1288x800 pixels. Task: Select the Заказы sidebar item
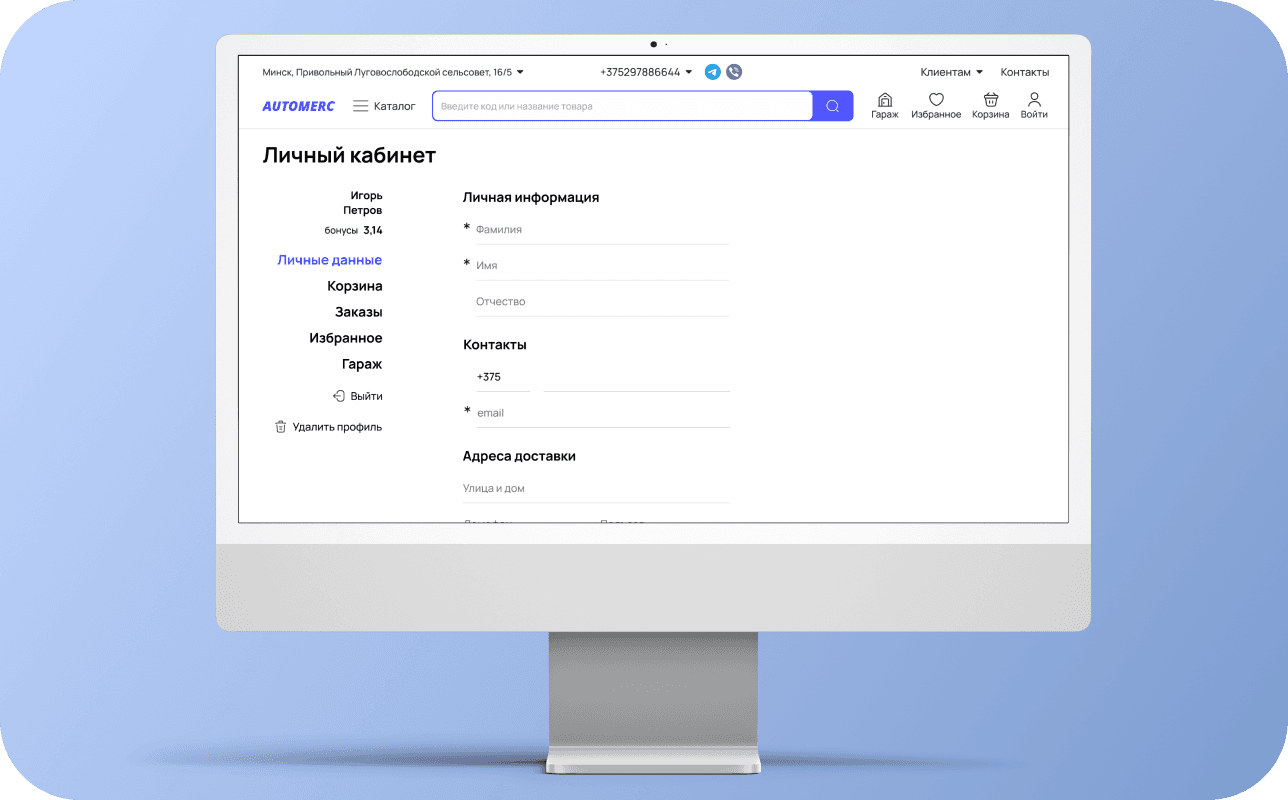click(358, 312)
